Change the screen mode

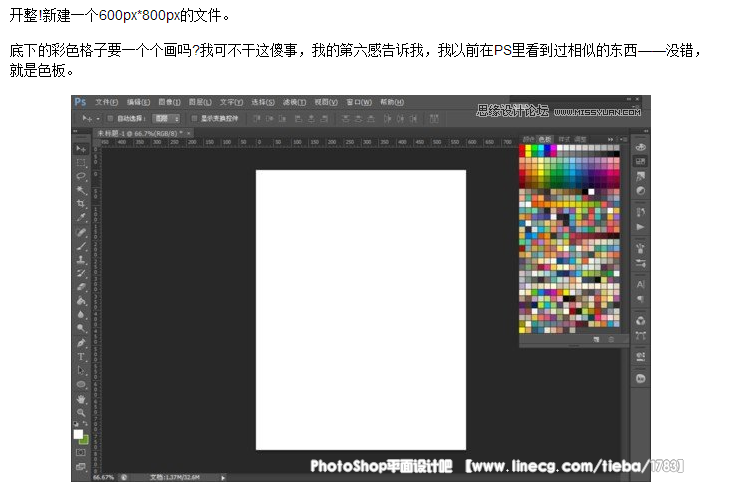[x=81, y=466]
